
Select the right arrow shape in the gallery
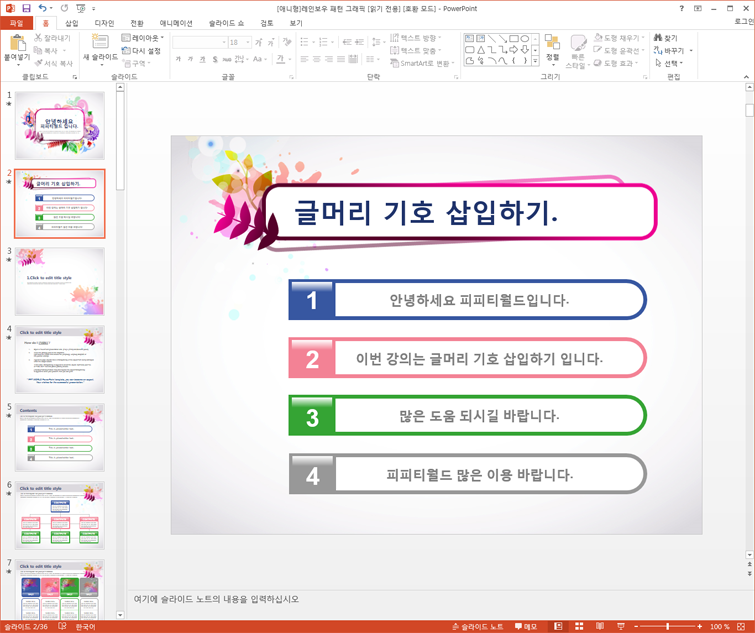coord(514,50)
